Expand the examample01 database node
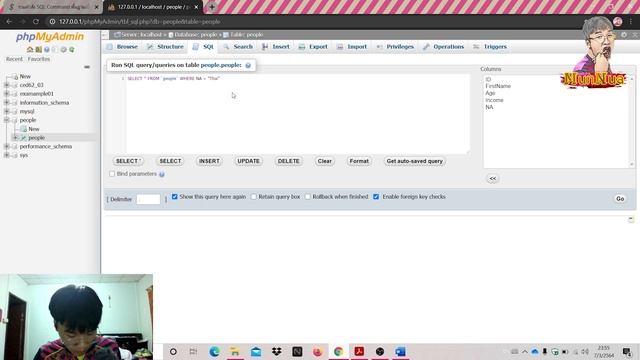Viewport: 640px width, 360px height. [7, 94]
